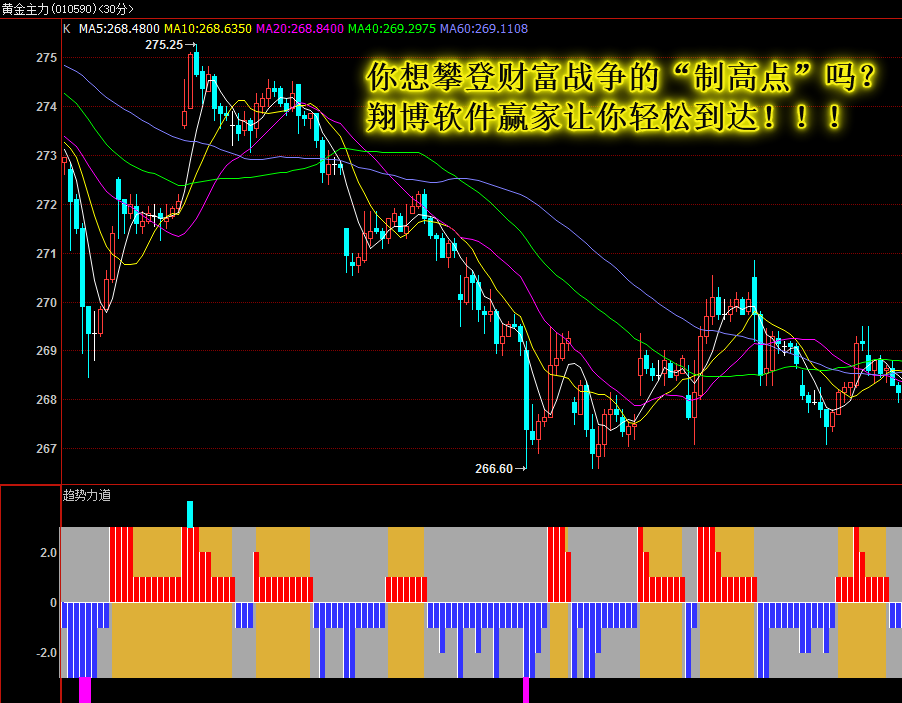
Task: Click the 0 indicator axis label
Action: (x=53, y=602)
